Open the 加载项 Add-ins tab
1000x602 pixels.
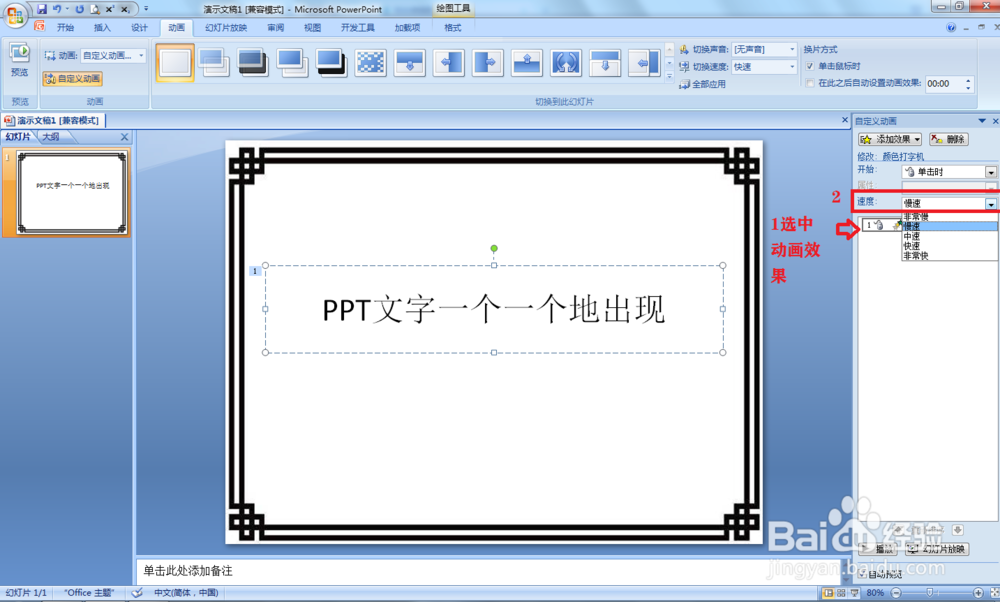407,27
